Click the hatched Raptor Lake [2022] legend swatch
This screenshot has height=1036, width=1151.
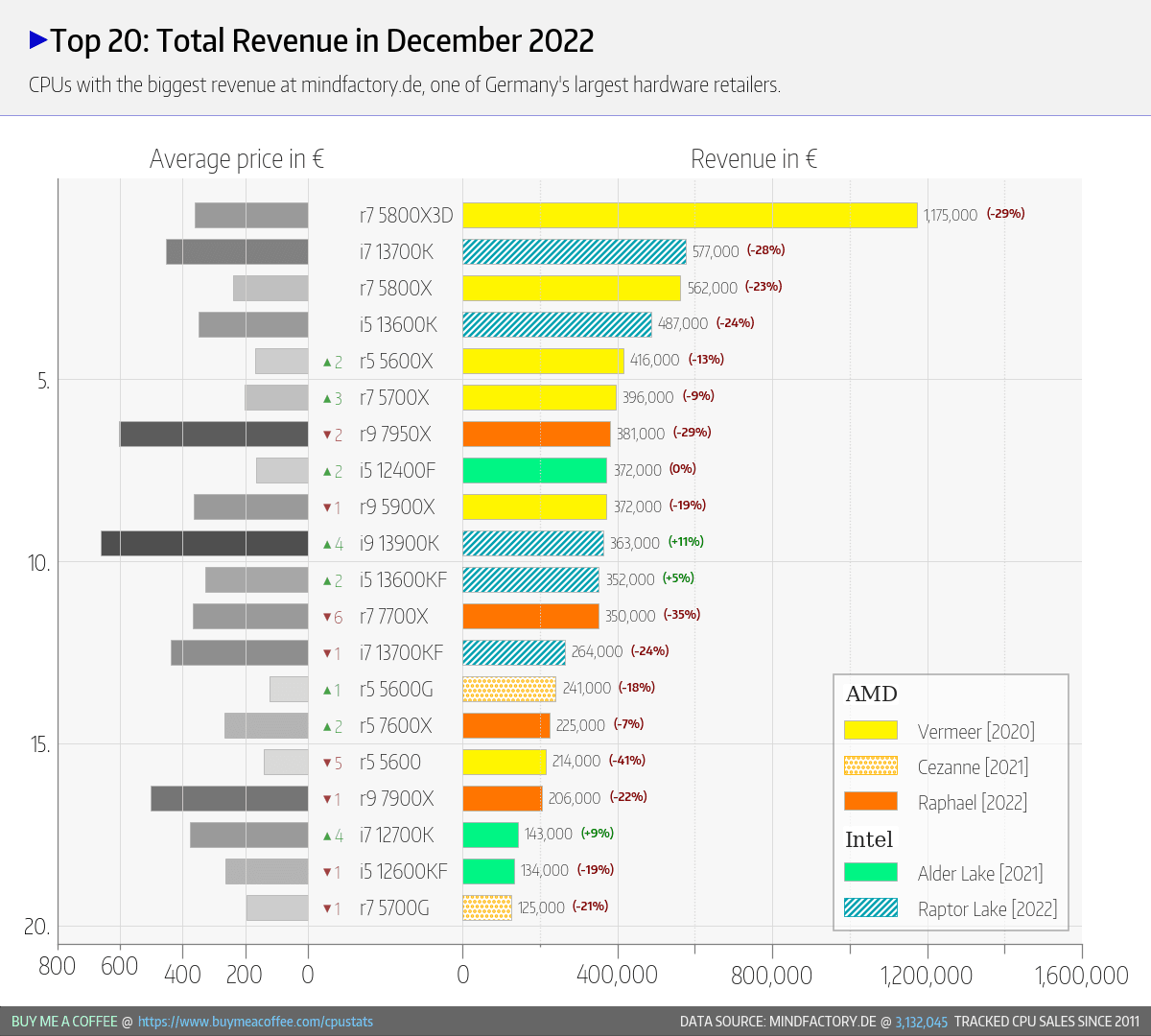(x=870, y=907)
